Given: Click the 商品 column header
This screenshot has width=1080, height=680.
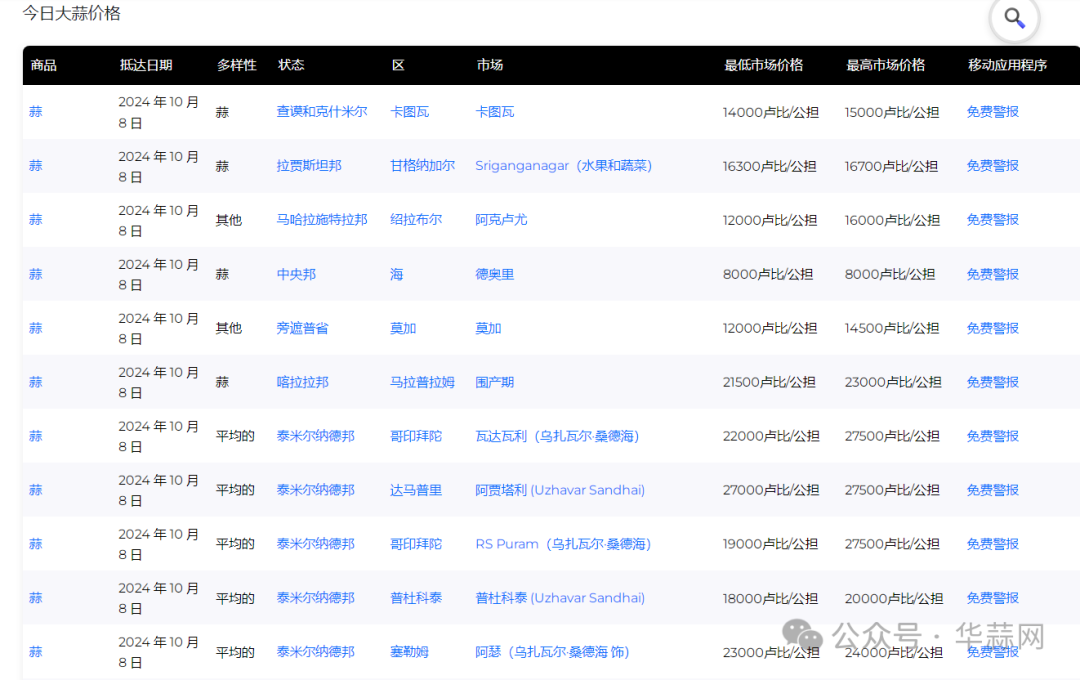Looking at the screenshot, I should (x=43, y=65).
